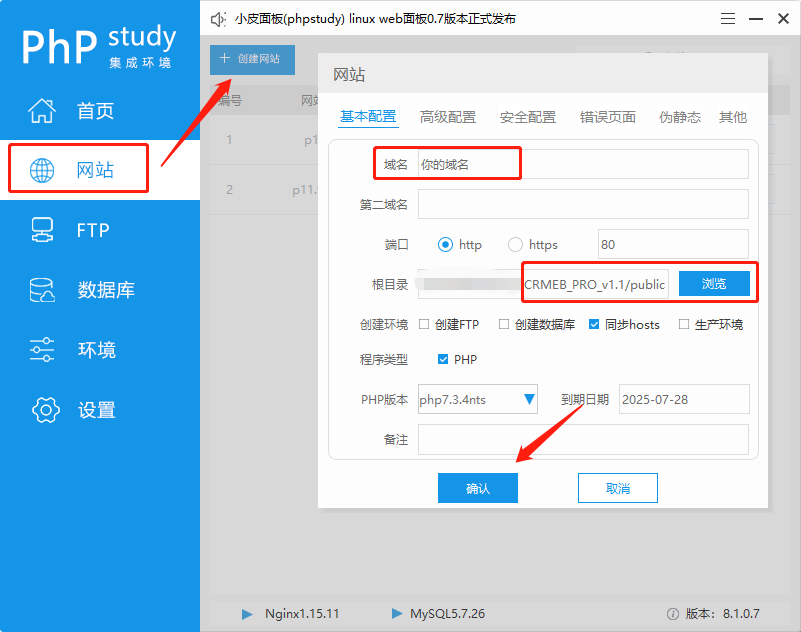Switch to the 其他 tab
The width and height of the screenshot is (801, 632).
pos(733,117)
